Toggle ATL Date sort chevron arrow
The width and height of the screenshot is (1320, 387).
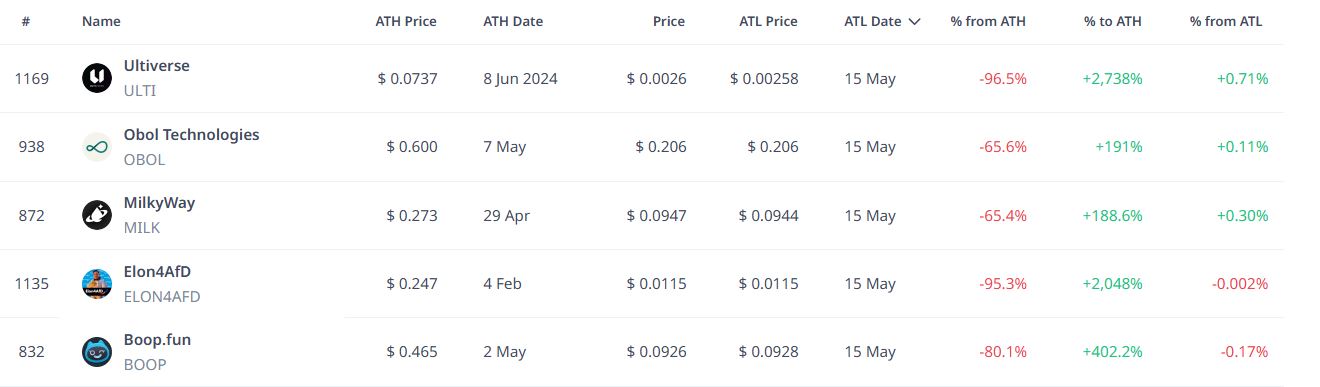[914, 21]
